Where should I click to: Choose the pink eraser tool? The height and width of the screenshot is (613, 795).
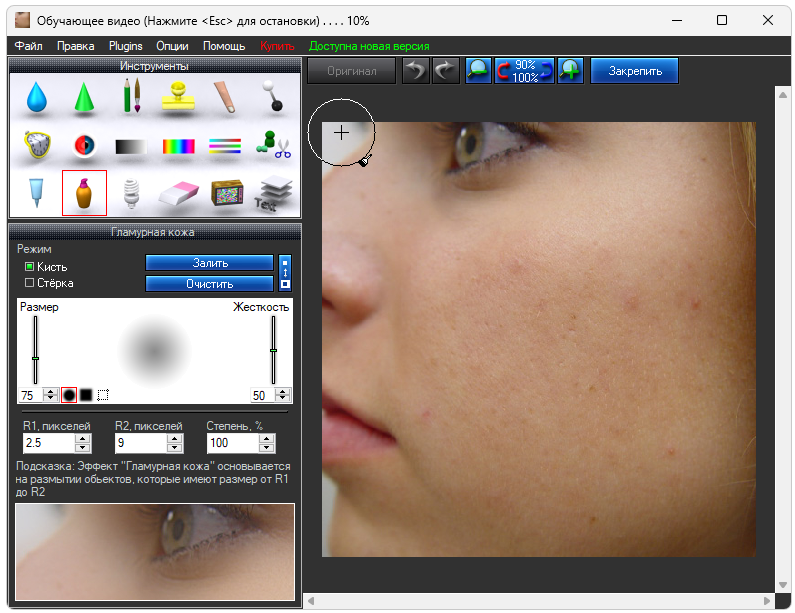tap(180, 192)
